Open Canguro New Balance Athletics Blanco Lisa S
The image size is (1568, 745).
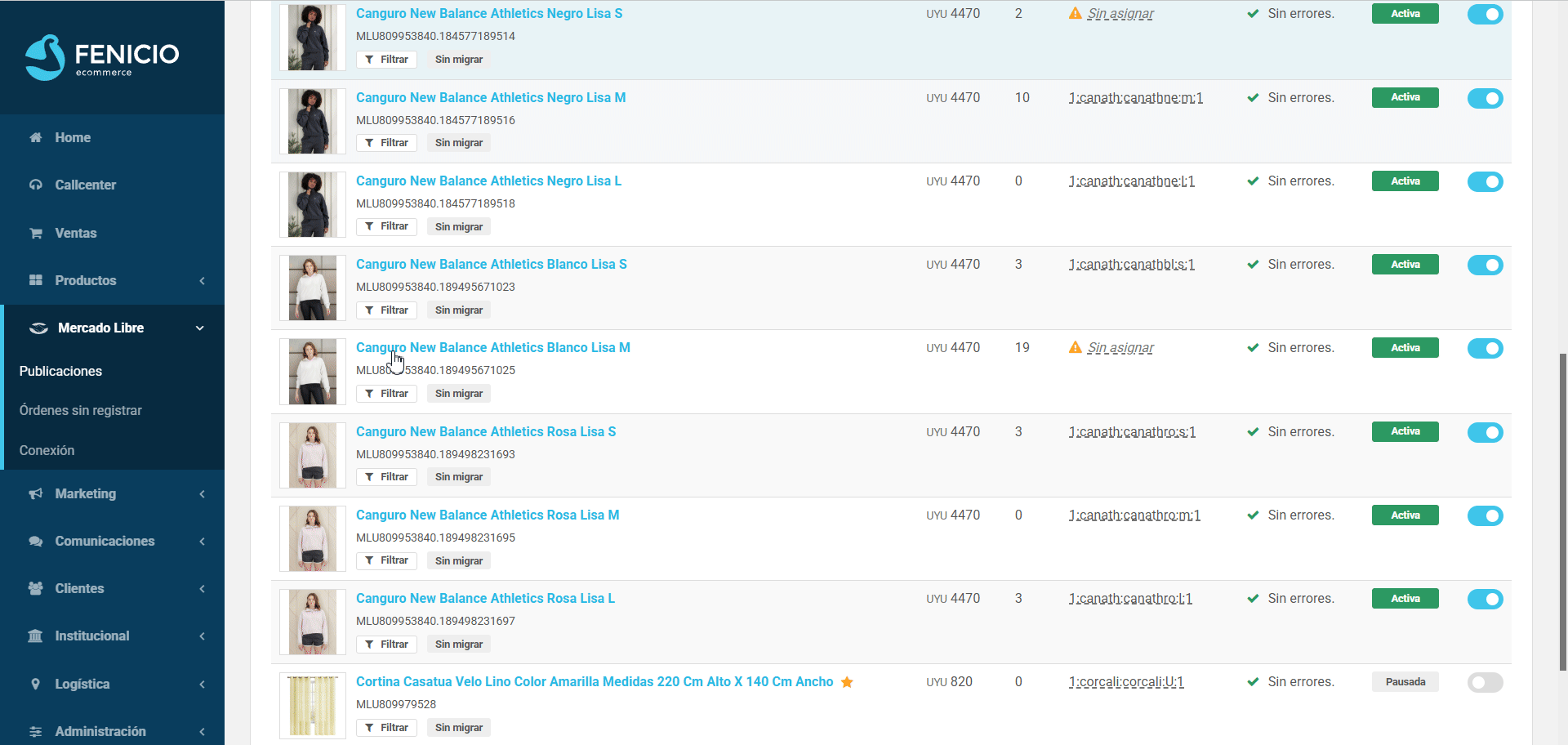[x=491, y=264]
